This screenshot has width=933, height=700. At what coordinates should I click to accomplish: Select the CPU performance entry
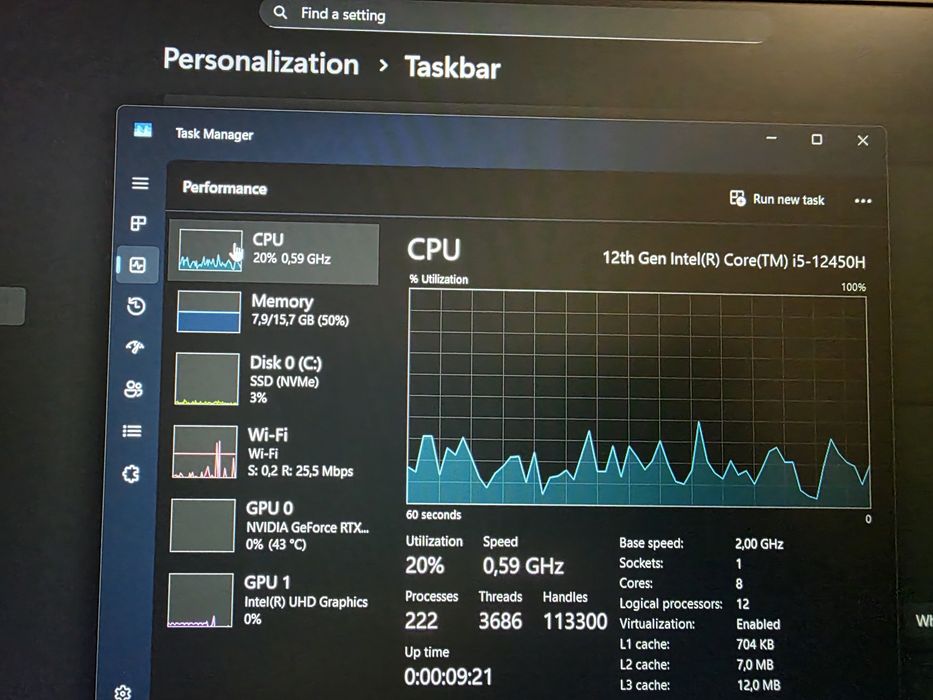click(274, 252)
